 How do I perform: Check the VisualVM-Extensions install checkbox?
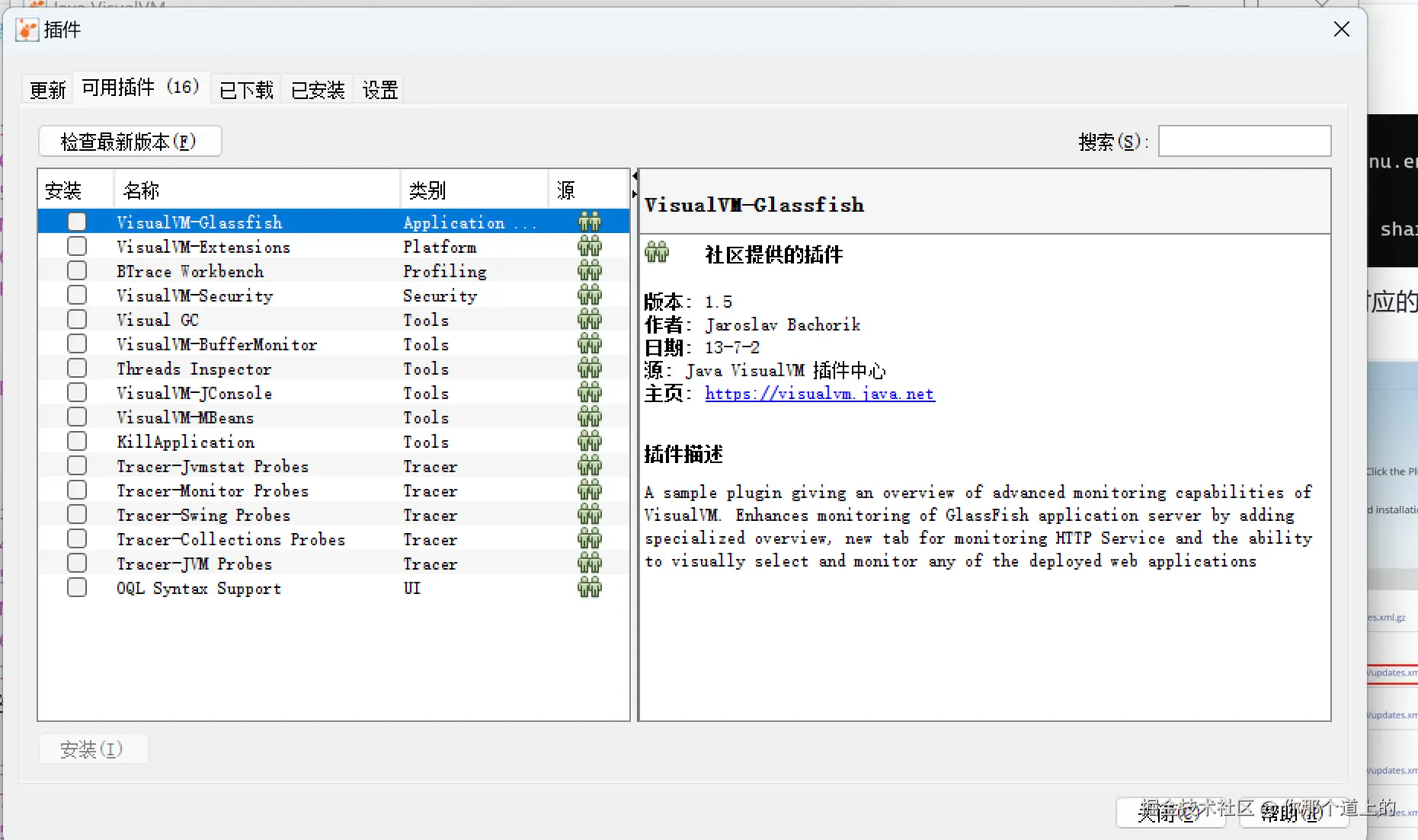(x=77, y=246)
